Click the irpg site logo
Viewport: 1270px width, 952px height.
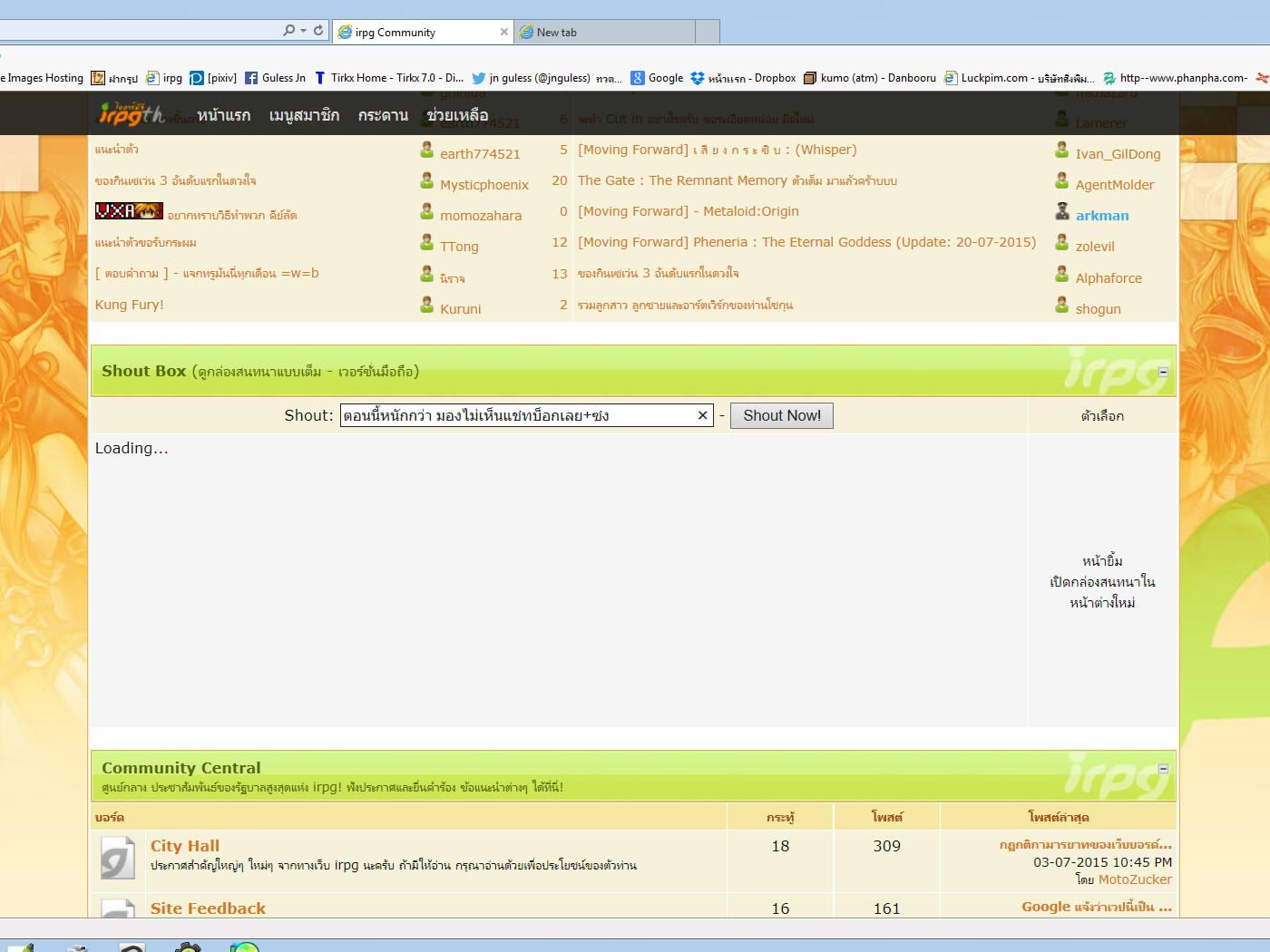click(x=132, y=114)
